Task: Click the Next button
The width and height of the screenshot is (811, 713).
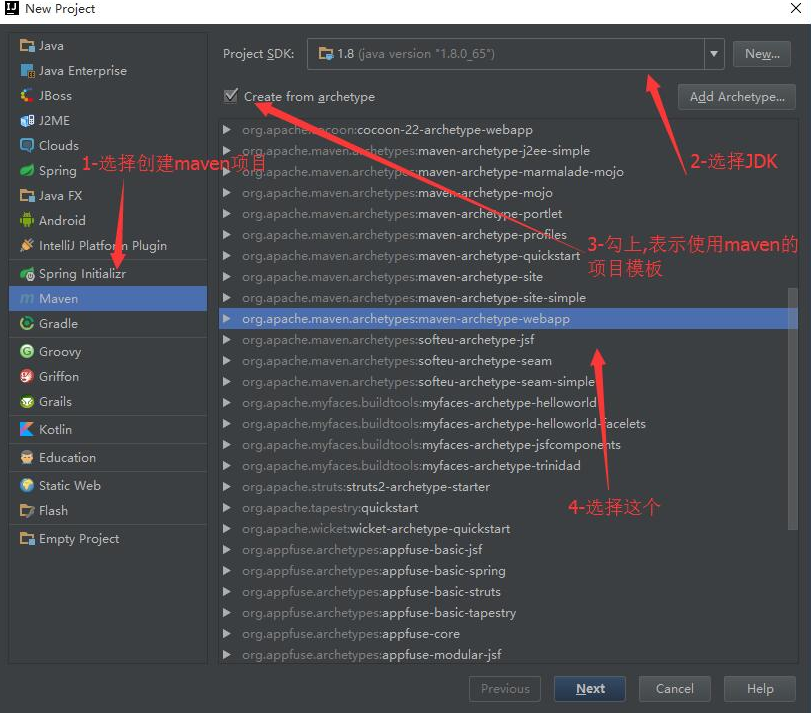Action: pyautogui.click(x=590, y=689)
